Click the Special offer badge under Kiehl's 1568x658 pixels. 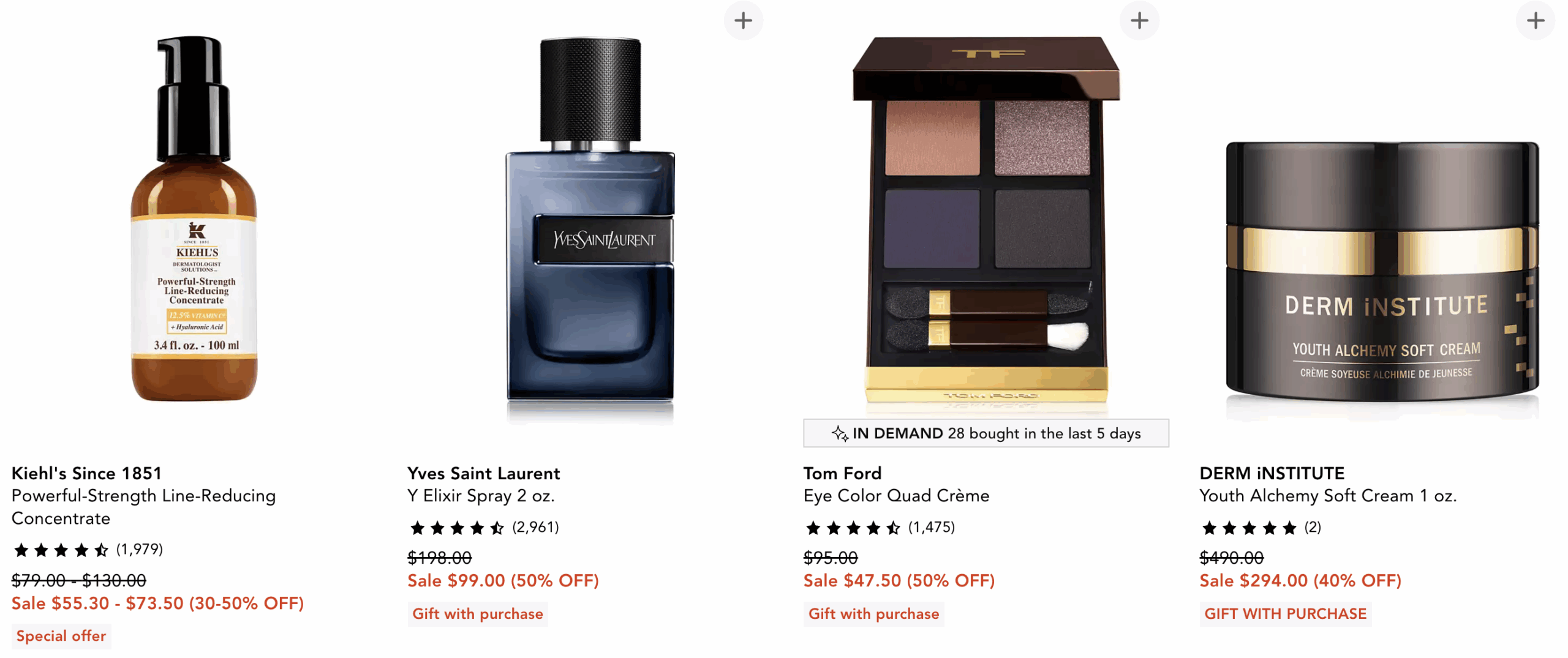[x=61, y=636]
